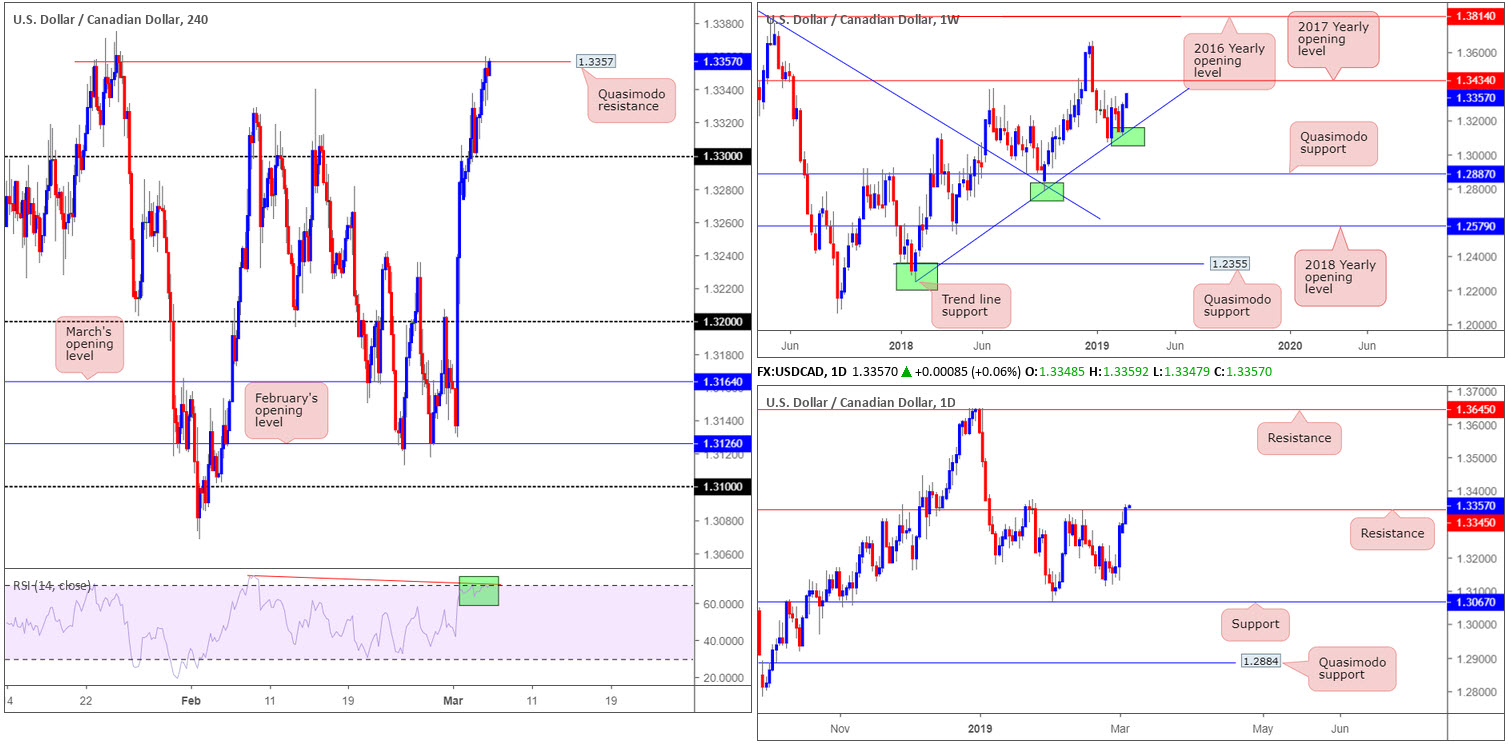This screenshot has width=1508, height=746.
Task: Click the daily 1D chart title text
Action: click(x=860, y=402)
